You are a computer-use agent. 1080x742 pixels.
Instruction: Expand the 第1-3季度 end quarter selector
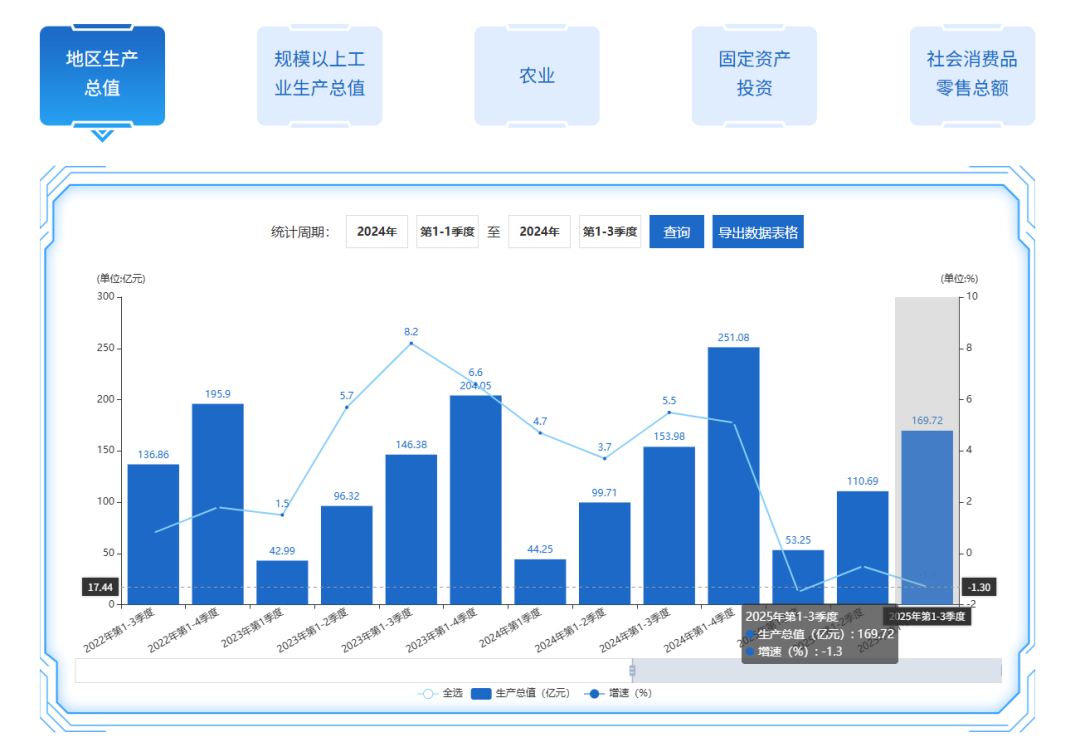coord(610,232)
